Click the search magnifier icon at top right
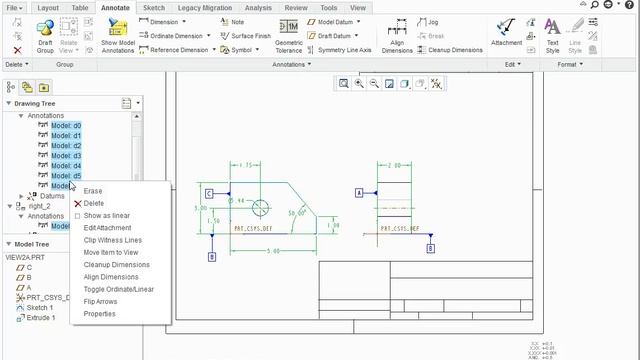 pyautogui.click(x=595, y=5)
